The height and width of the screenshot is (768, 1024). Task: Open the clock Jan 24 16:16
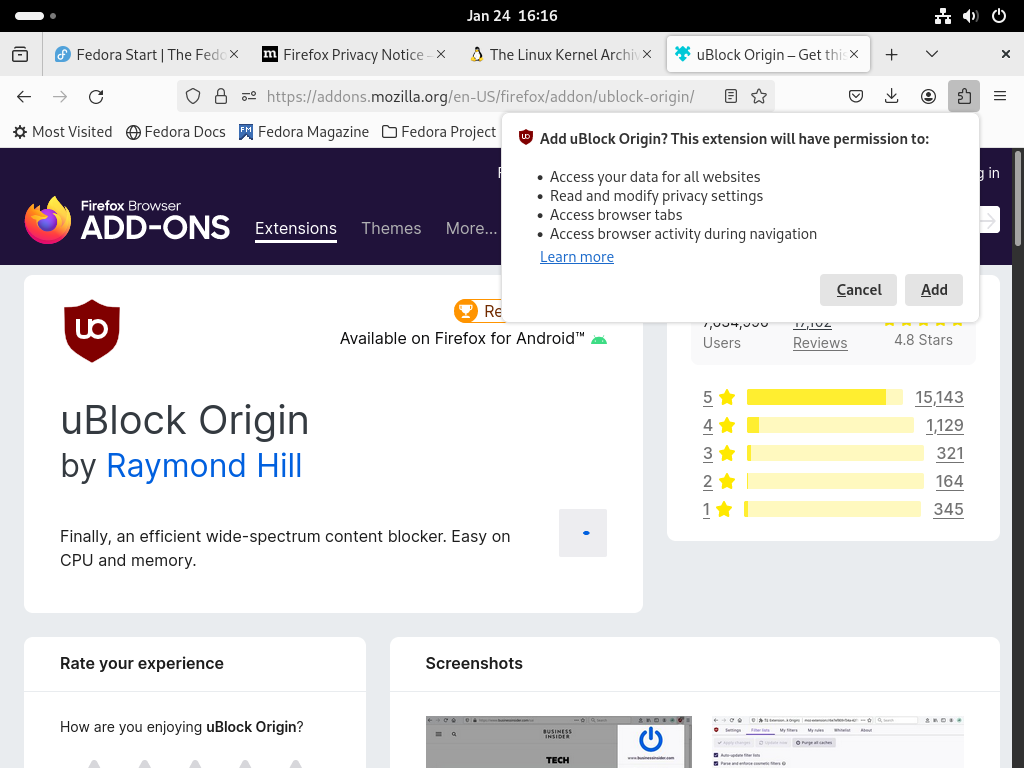click(x=512, y=16)
